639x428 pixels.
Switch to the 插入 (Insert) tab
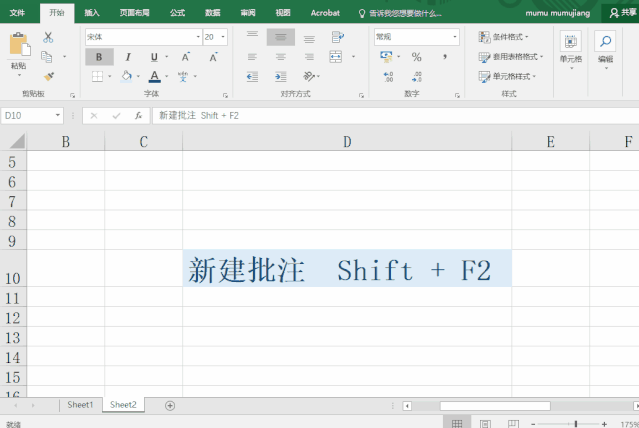pyautogui.click(x=92, y=13)
